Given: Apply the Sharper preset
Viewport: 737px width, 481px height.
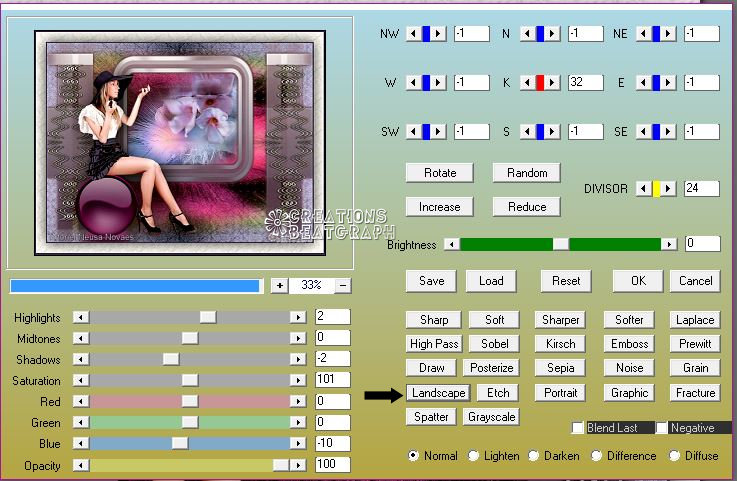Looking at the screenshot, I should tap(560, 320).
